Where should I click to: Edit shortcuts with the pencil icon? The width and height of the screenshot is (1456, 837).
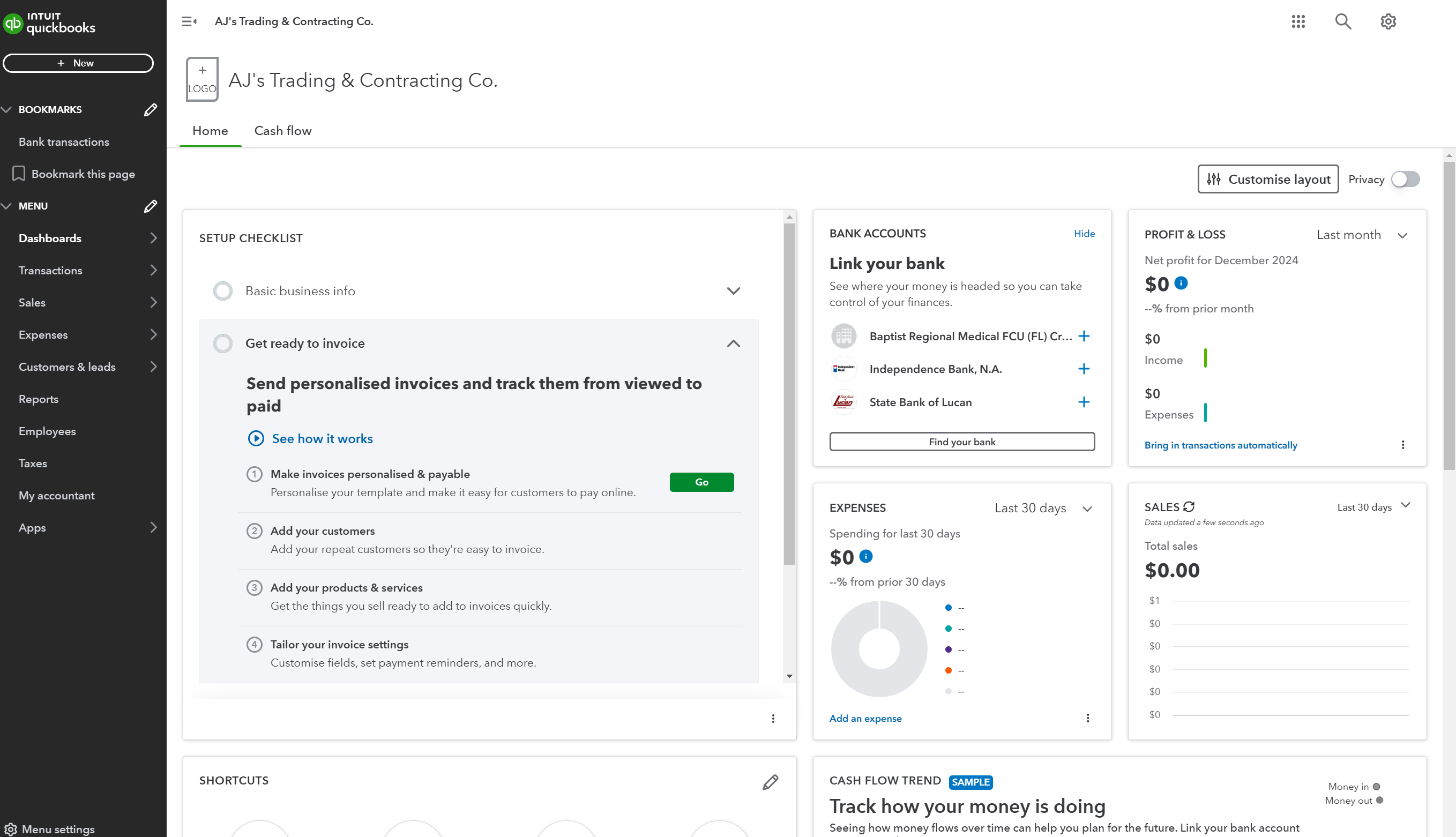[770, 782]
